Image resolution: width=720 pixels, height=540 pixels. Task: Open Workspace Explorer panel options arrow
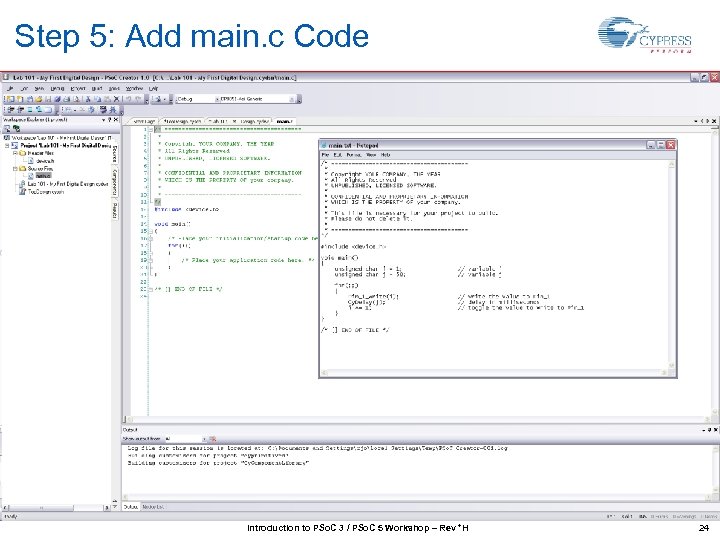(104, 119)
